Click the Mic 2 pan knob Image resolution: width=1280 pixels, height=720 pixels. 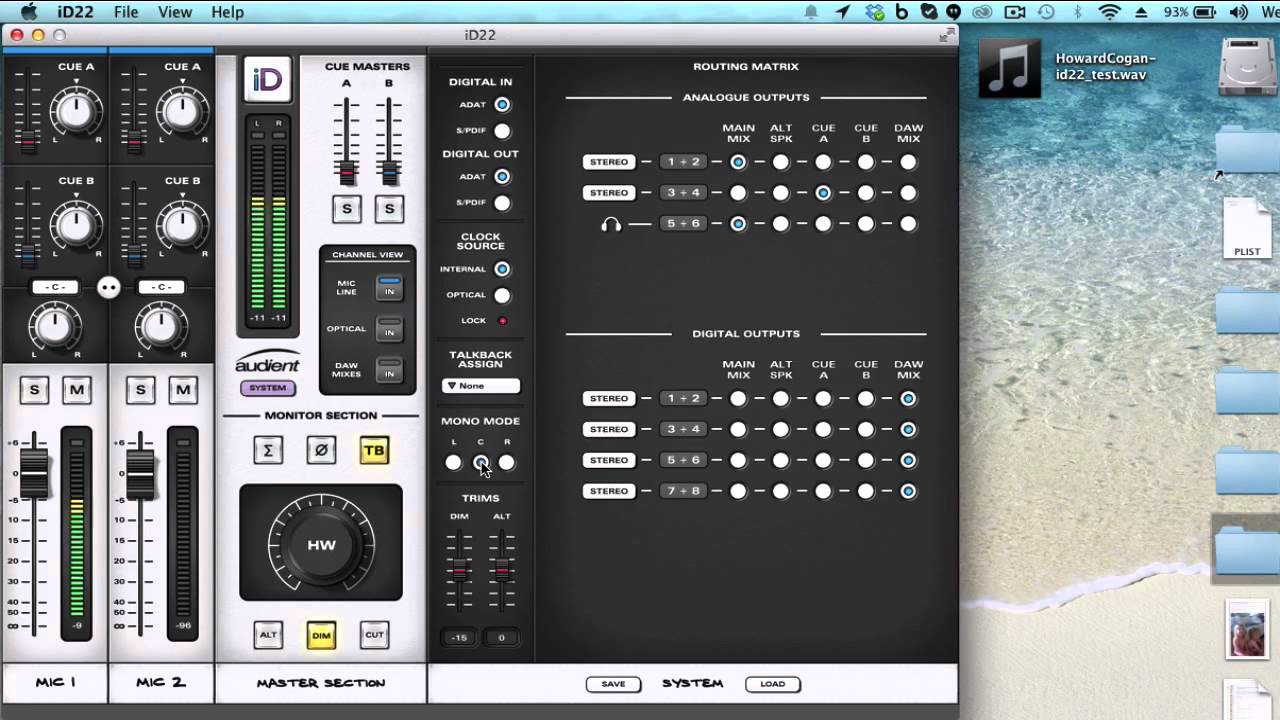pos(161,325)
